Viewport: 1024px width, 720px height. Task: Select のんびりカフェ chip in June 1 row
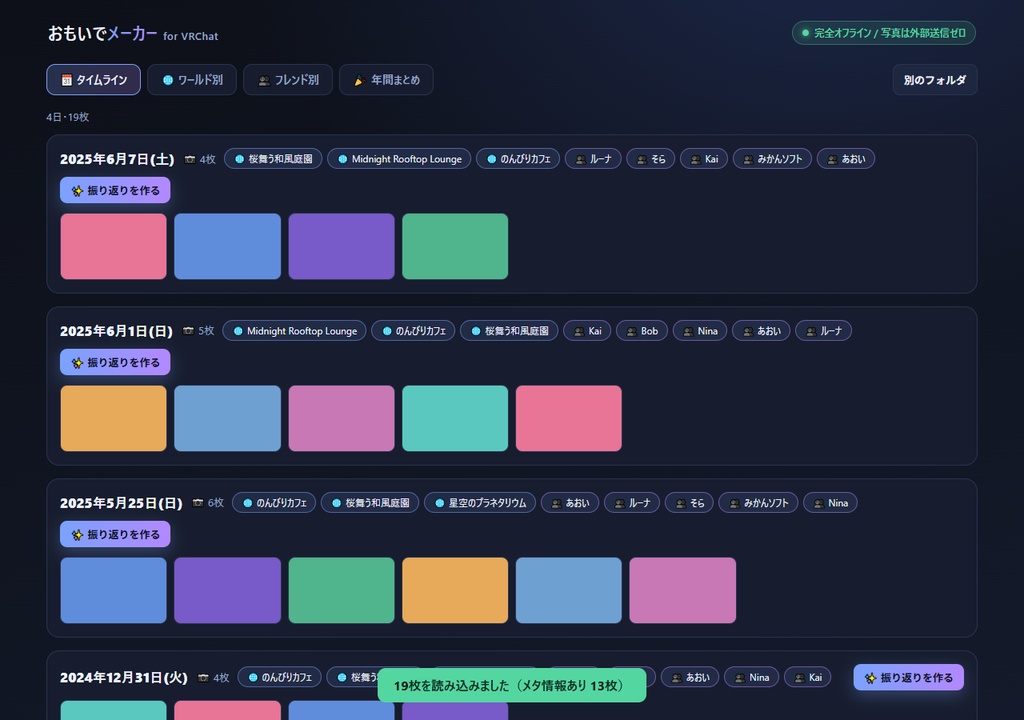point(413,331)
